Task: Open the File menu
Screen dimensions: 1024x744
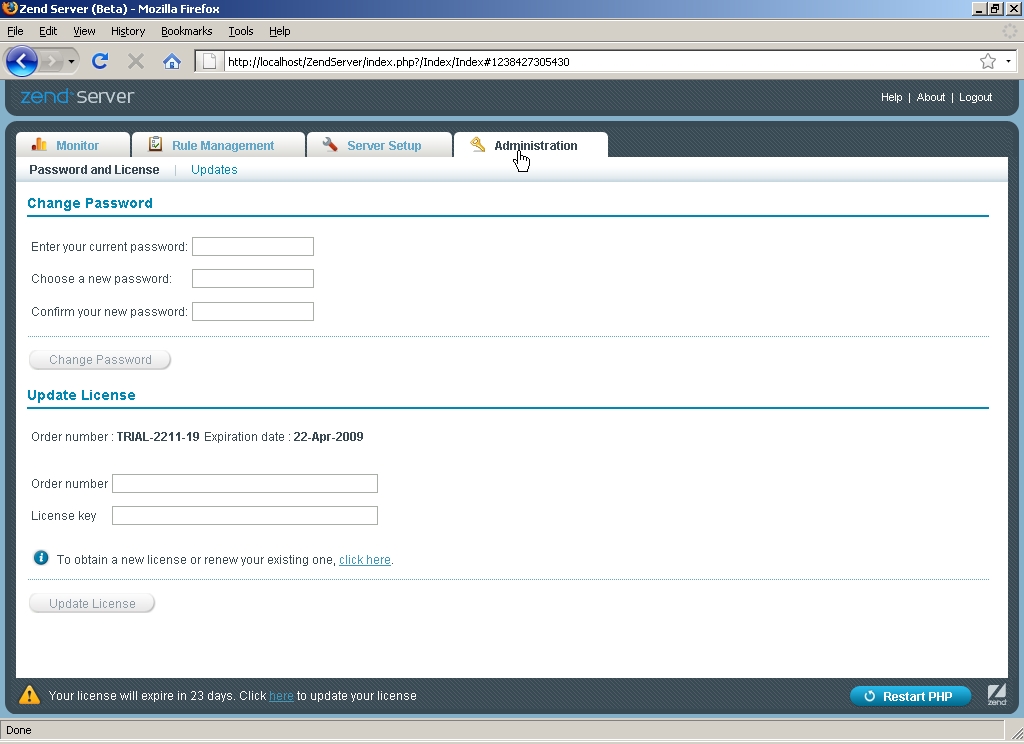Action: tap(15, 31)
